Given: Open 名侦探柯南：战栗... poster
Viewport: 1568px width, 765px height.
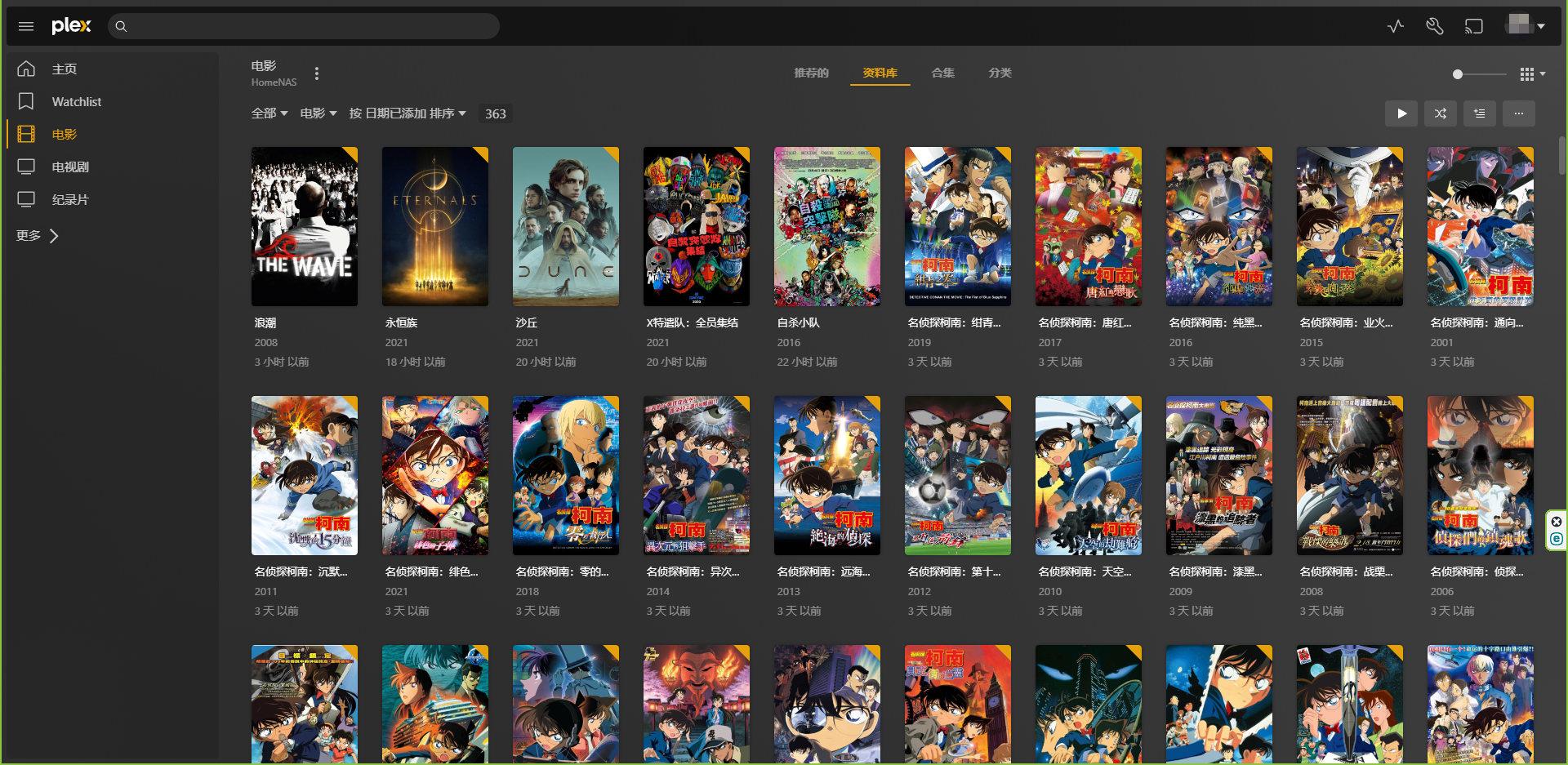Looking at the screenshot, I should (1350, 475).
